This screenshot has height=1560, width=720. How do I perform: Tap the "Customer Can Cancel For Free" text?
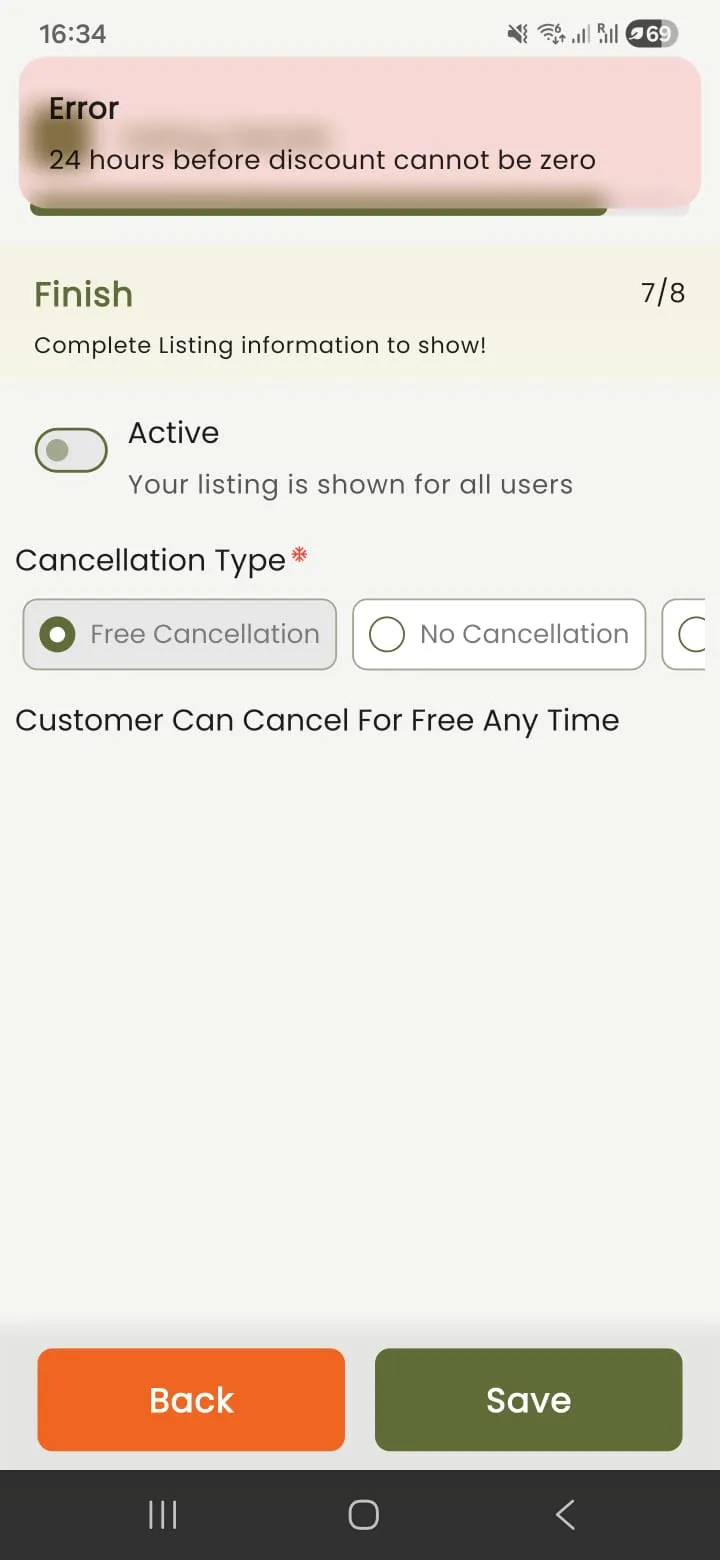[x=317, y=721]
